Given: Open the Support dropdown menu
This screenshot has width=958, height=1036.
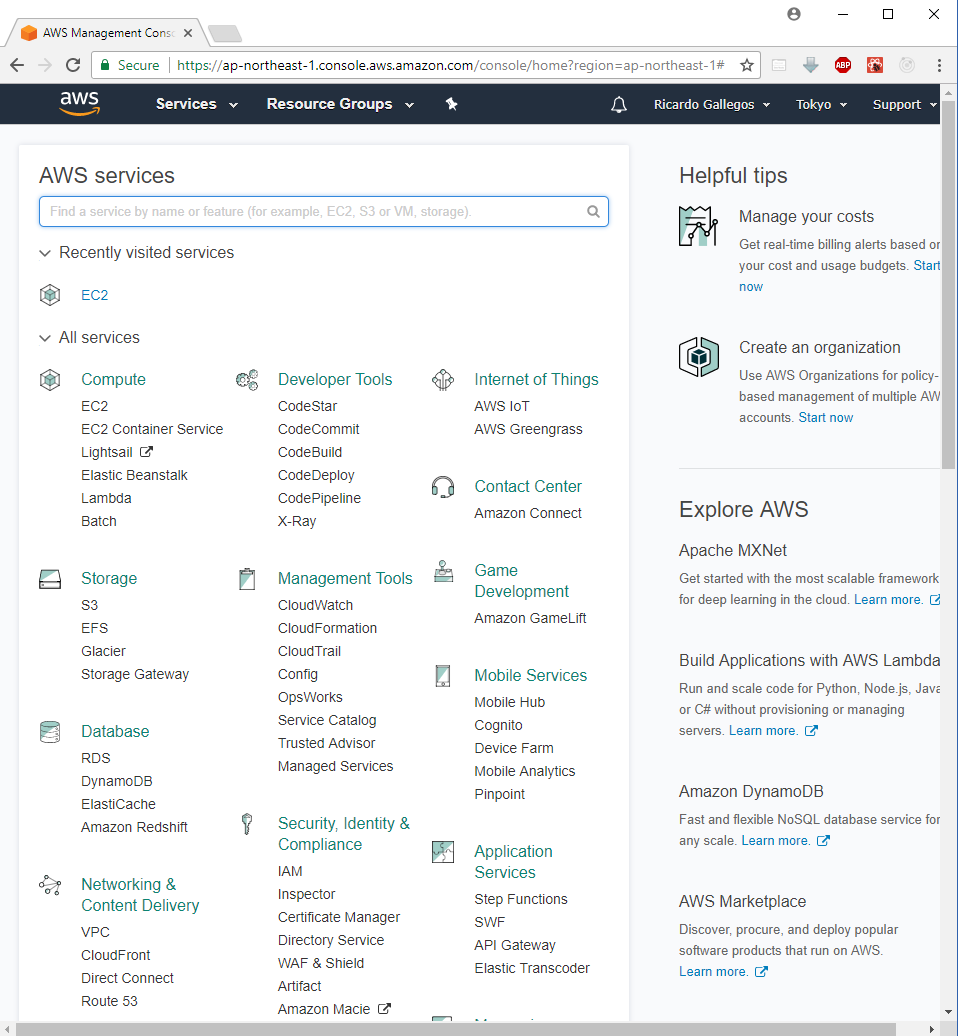Looking at the screenshot, I should tap(904, 104).
